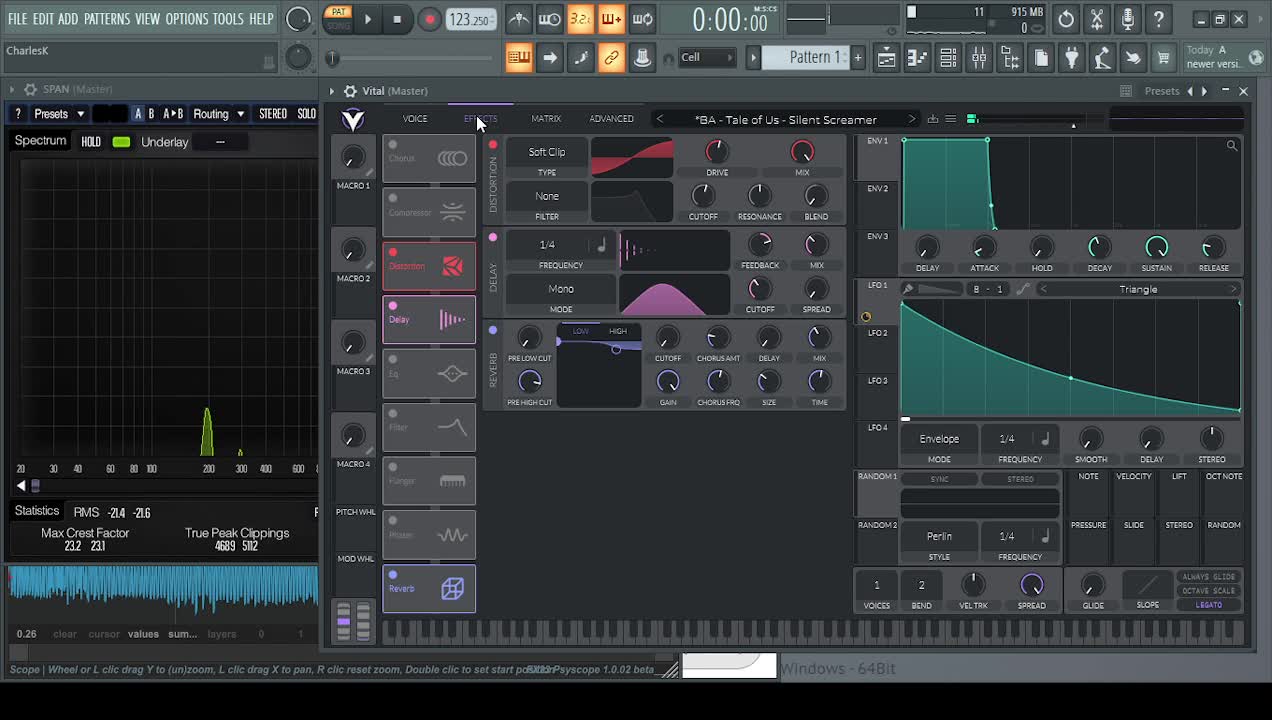Open the SPAN Routing dropdown

pos(219,114)
